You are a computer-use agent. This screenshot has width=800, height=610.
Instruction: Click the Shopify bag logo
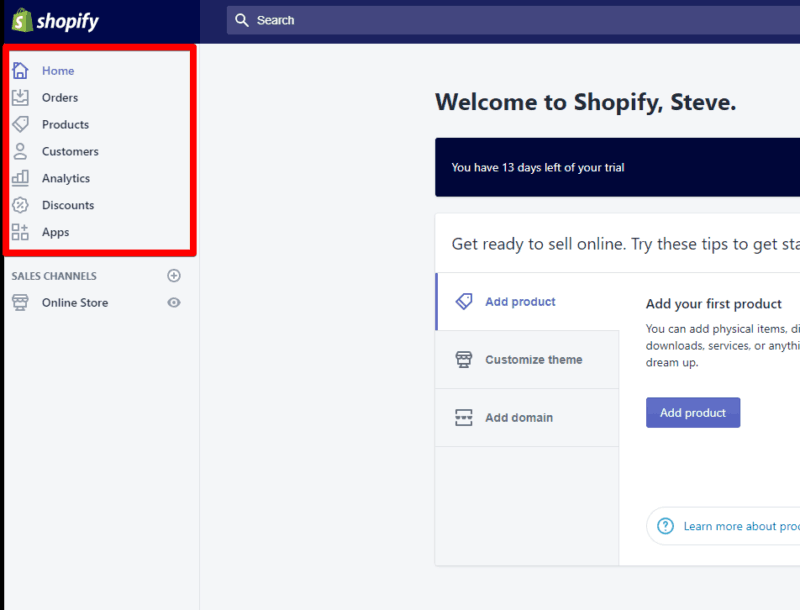click(x=22, y=20)
